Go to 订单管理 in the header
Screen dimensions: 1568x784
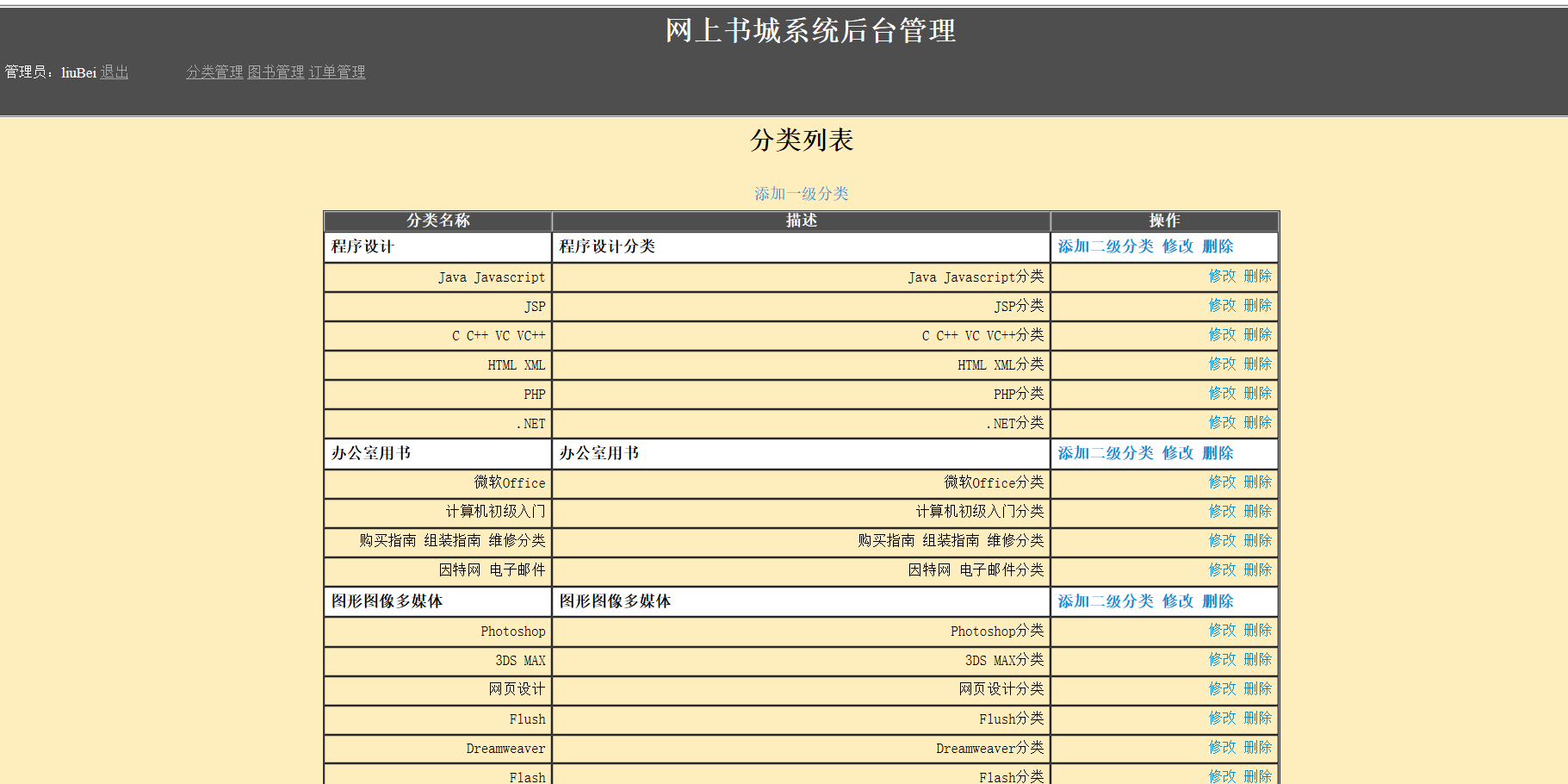coord(337,72)
